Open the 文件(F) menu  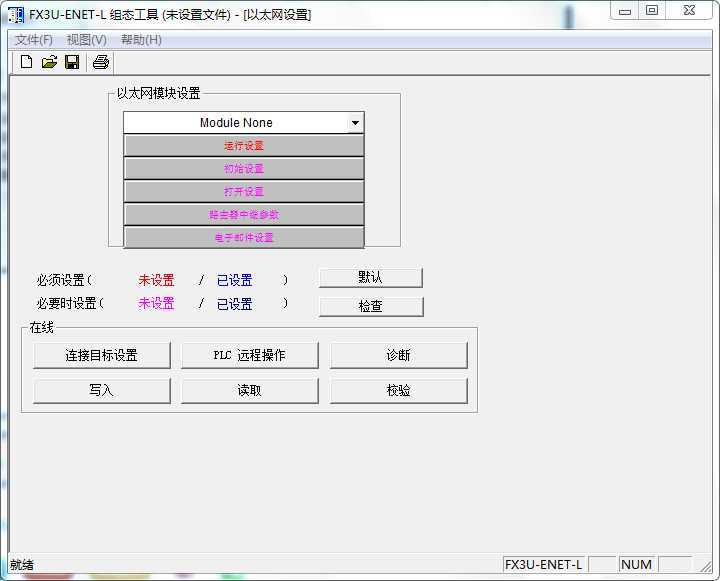tap(34, 40)
